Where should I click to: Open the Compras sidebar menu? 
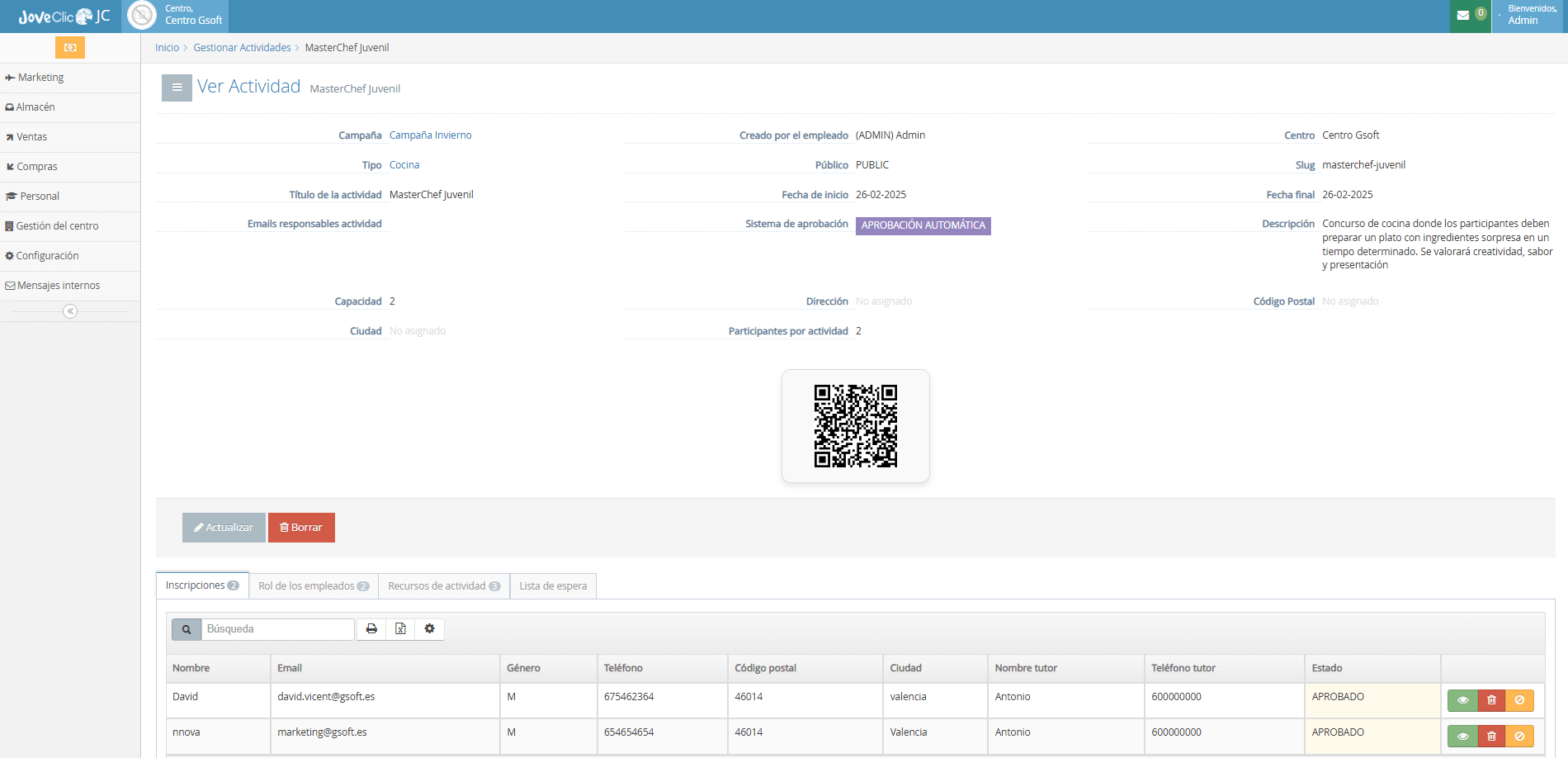70,167
